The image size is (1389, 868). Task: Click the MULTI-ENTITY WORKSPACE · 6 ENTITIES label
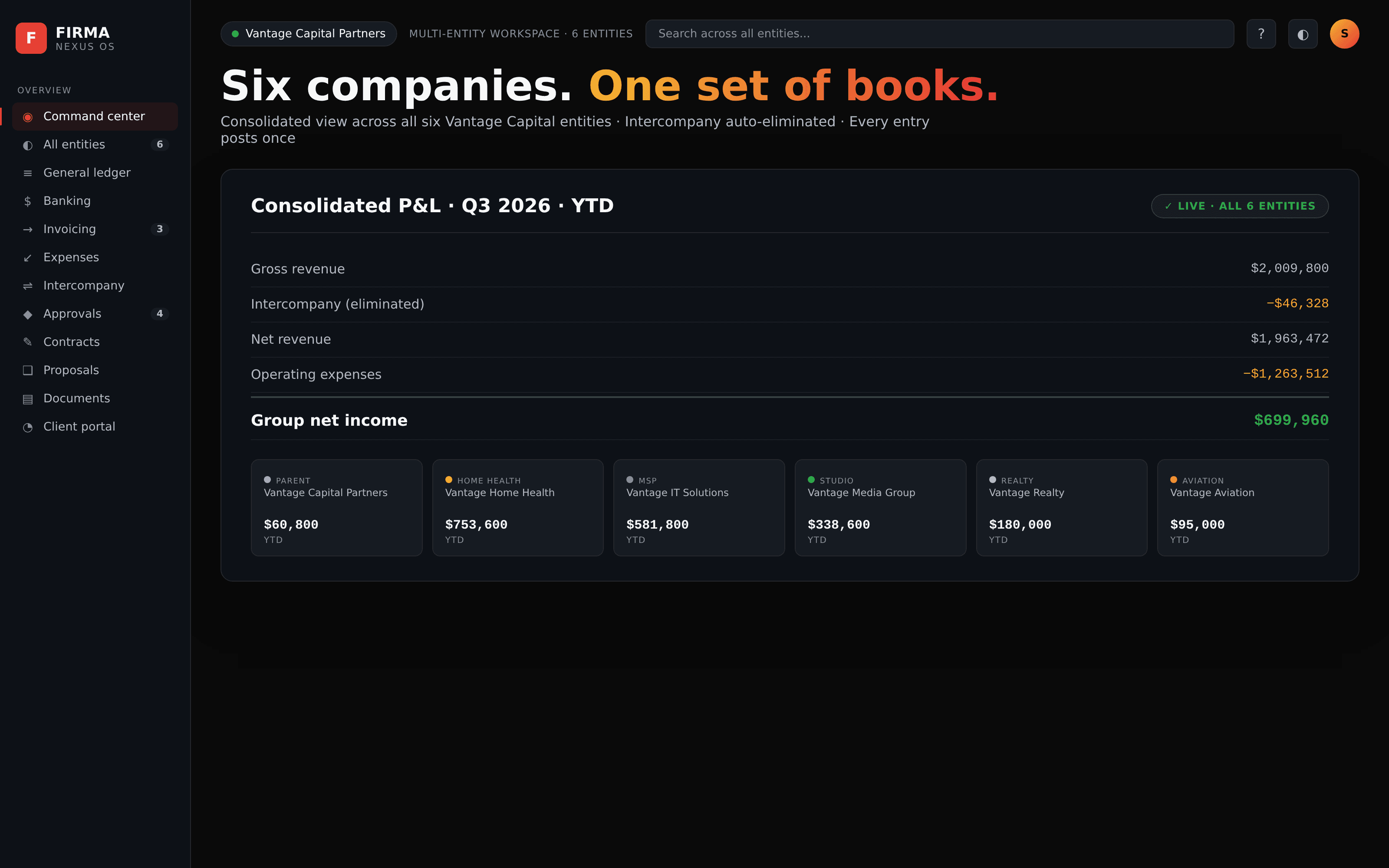point(520,34)
